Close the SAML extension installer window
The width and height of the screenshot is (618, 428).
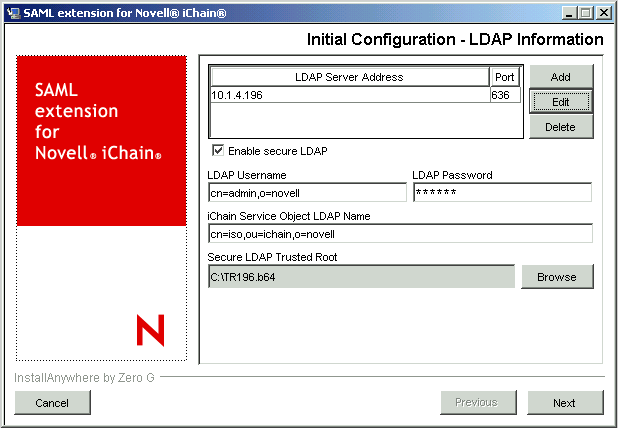pyautogui.click(x=604, y=13)
